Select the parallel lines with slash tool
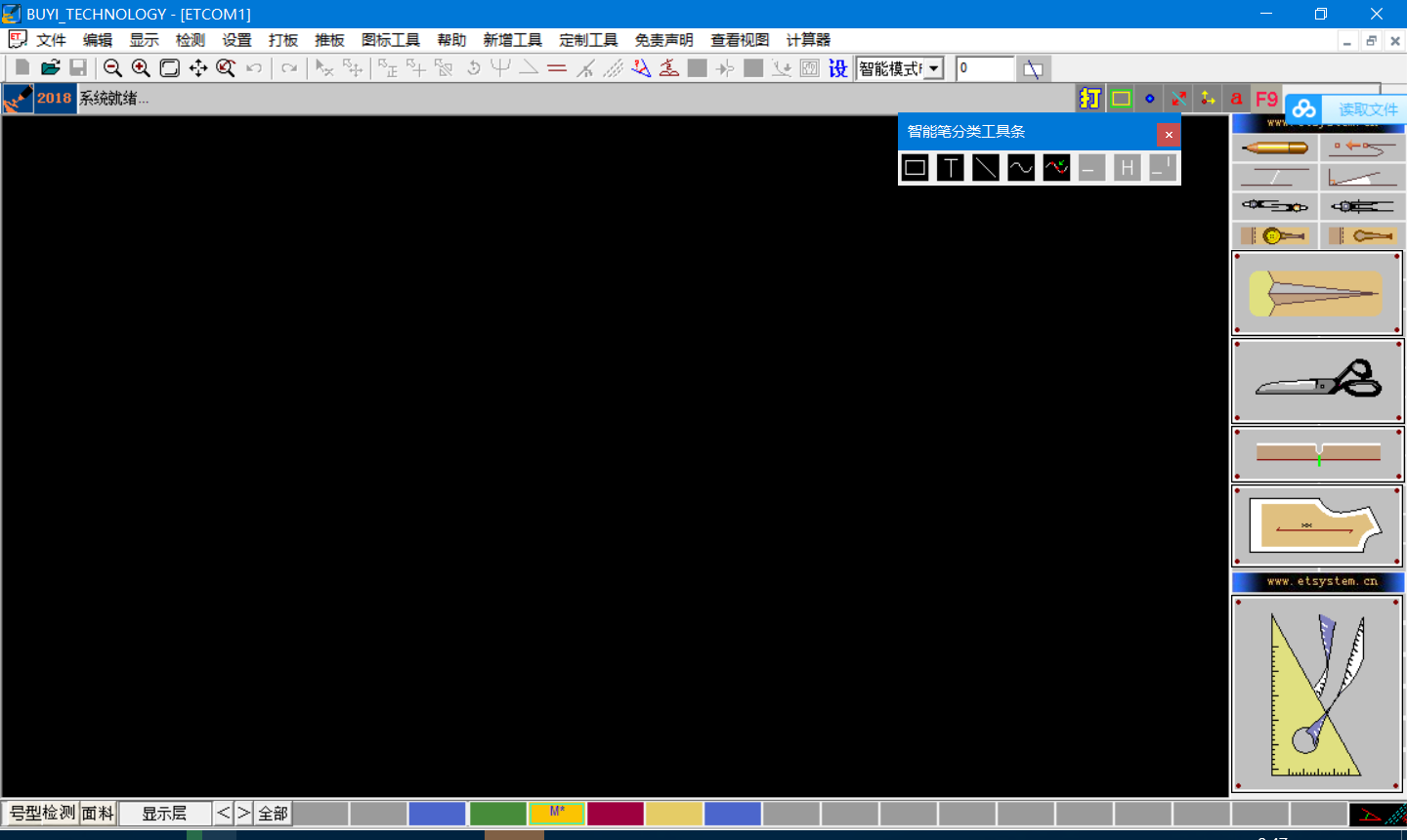This screenshot has height=840, width=1407. (1274, 177)
